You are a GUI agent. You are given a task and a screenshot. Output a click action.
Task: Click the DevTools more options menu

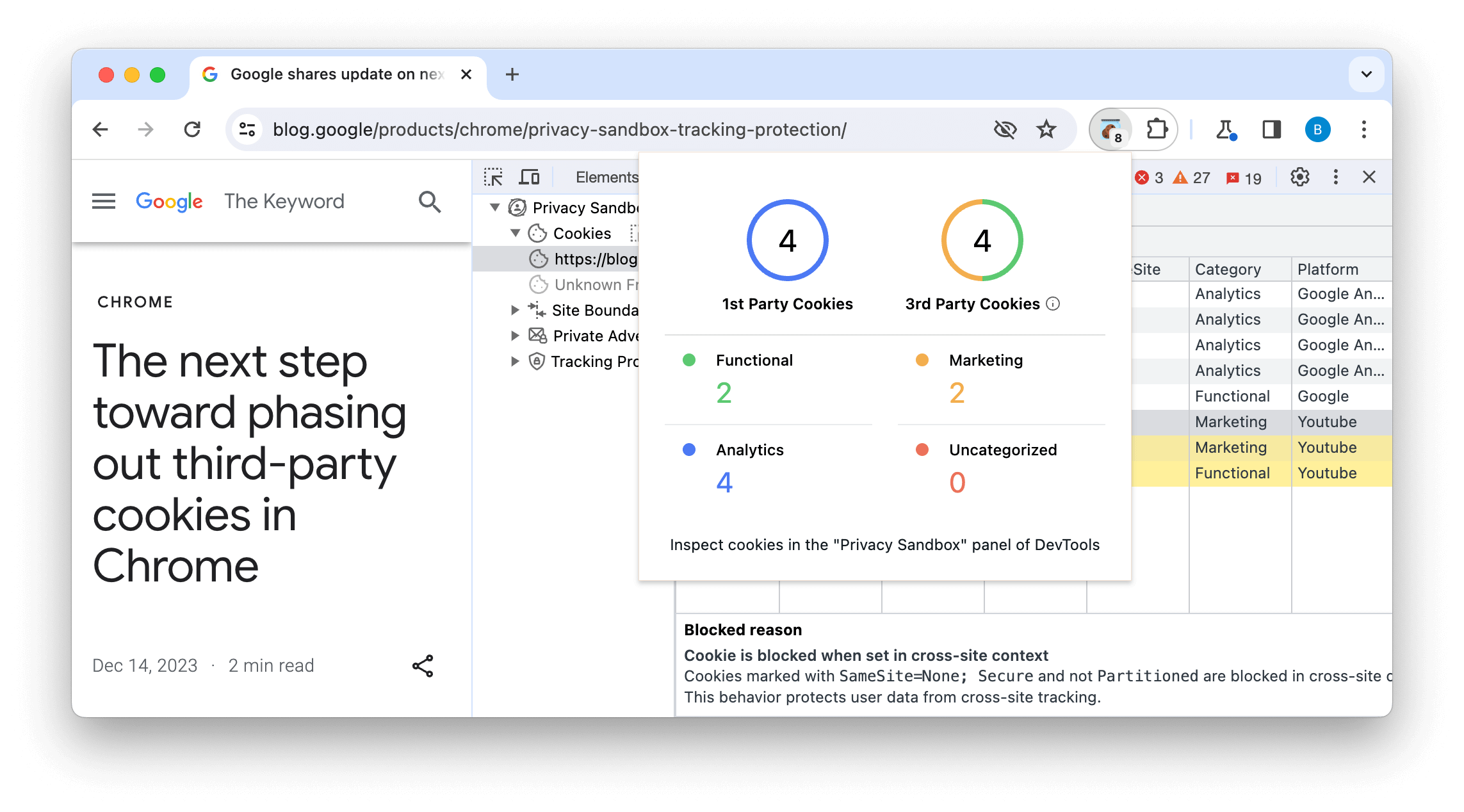(1337, 177)
